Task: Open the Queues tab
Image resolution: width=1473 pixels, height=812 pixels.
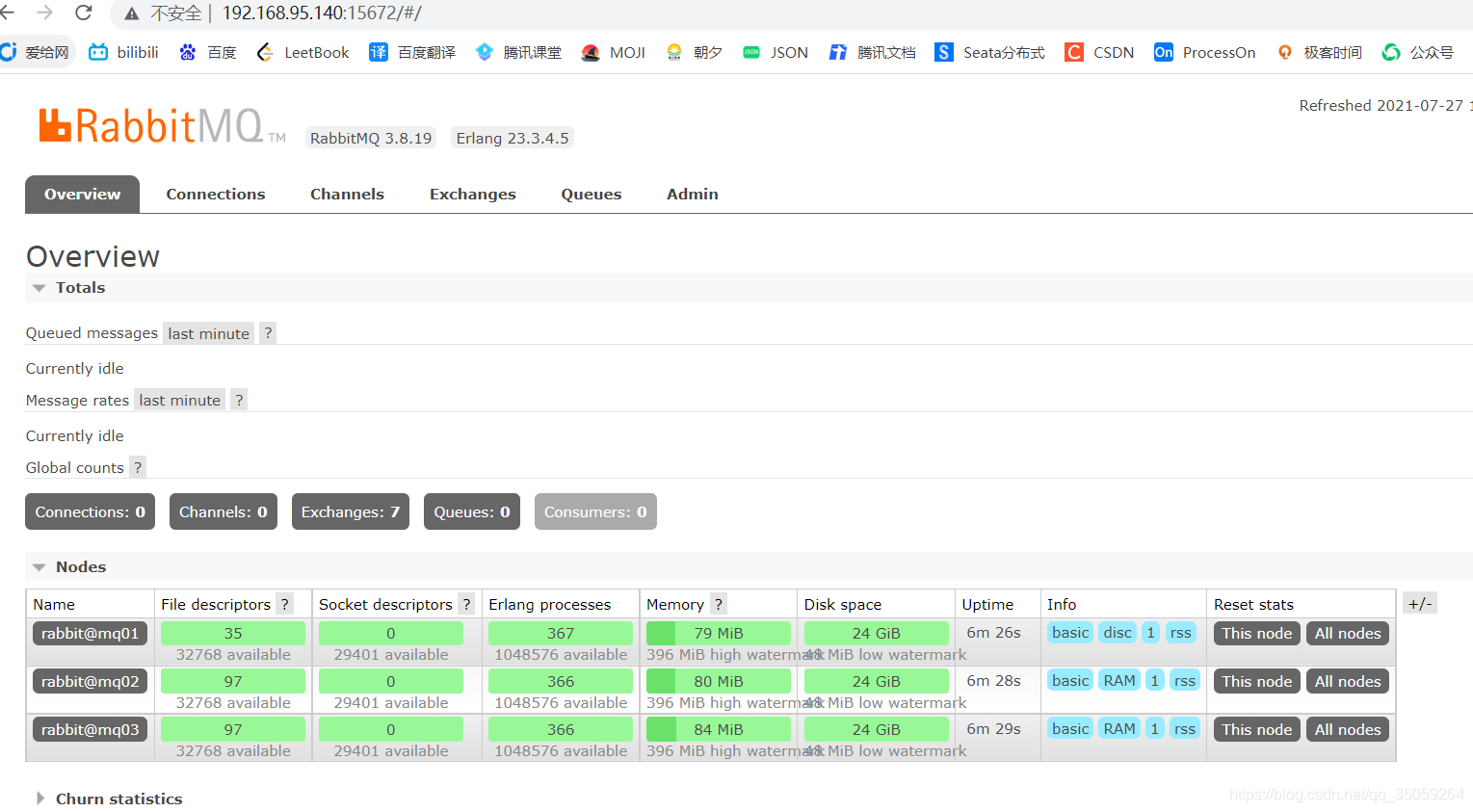Action: [591, 194]
